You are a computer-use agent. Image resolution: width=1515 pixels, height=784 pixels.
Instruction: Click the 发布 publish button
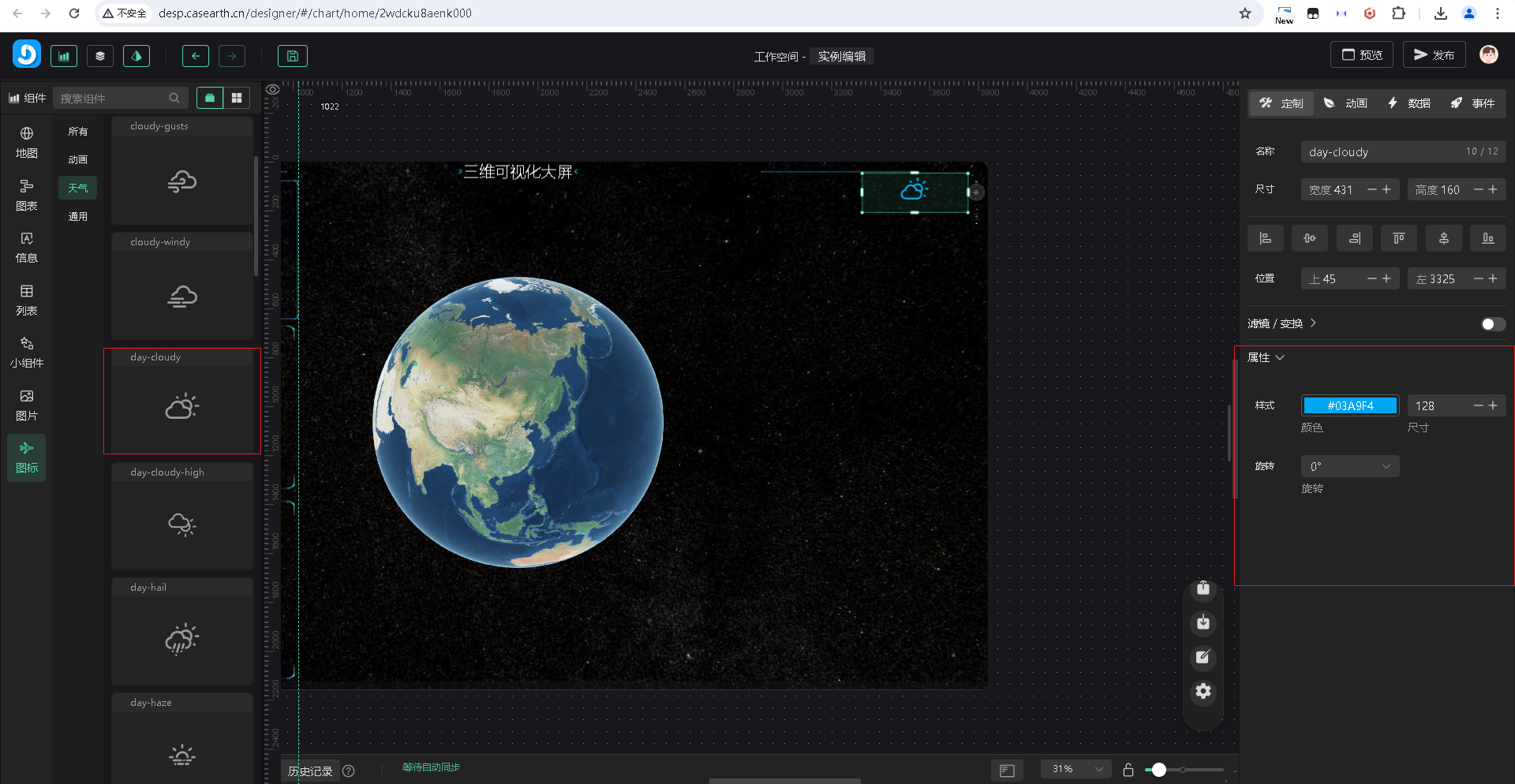click(x=1434, y=54)
